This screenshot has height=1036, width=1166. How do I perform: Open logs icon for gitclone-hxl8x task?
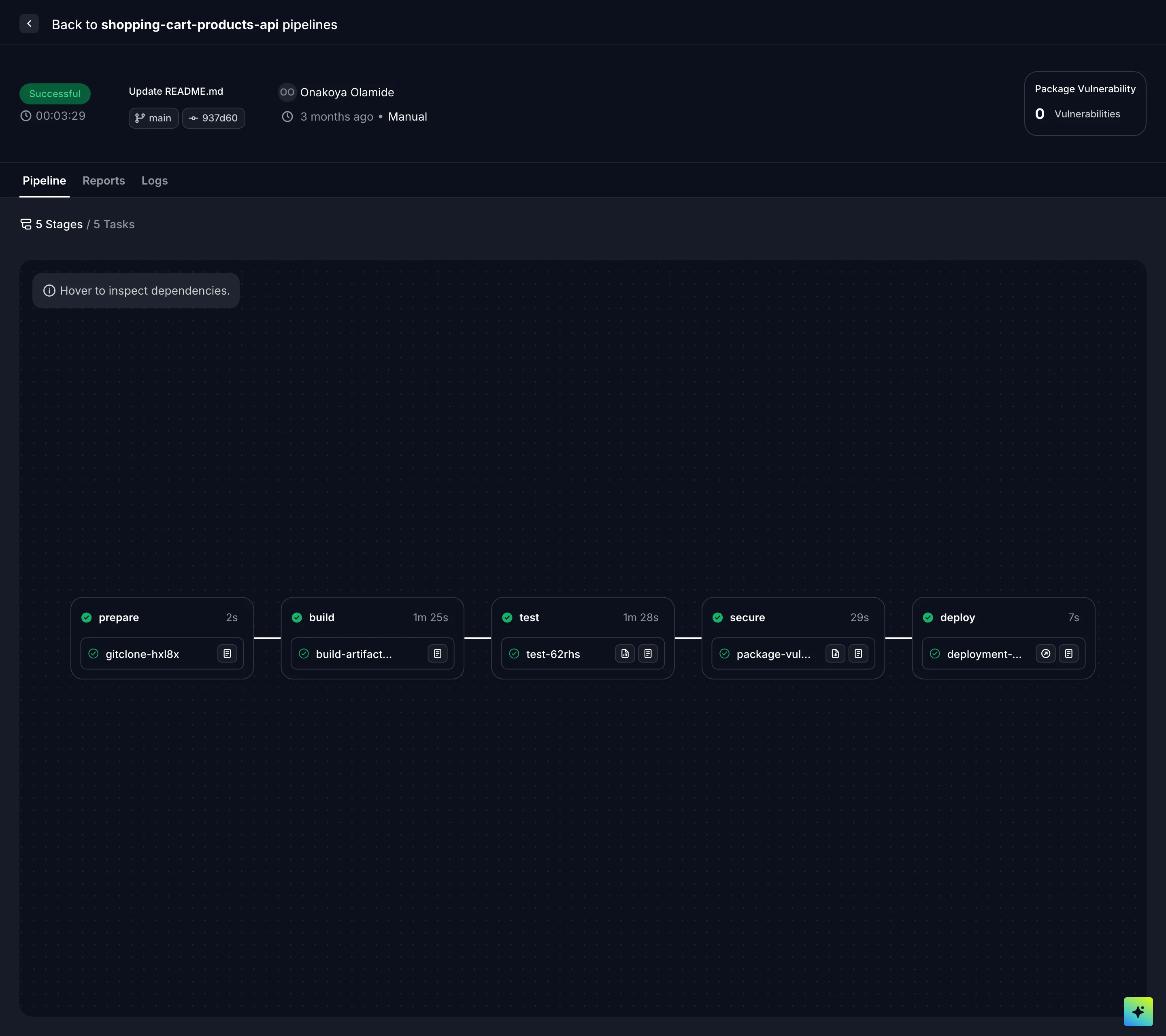coord(227,654)
